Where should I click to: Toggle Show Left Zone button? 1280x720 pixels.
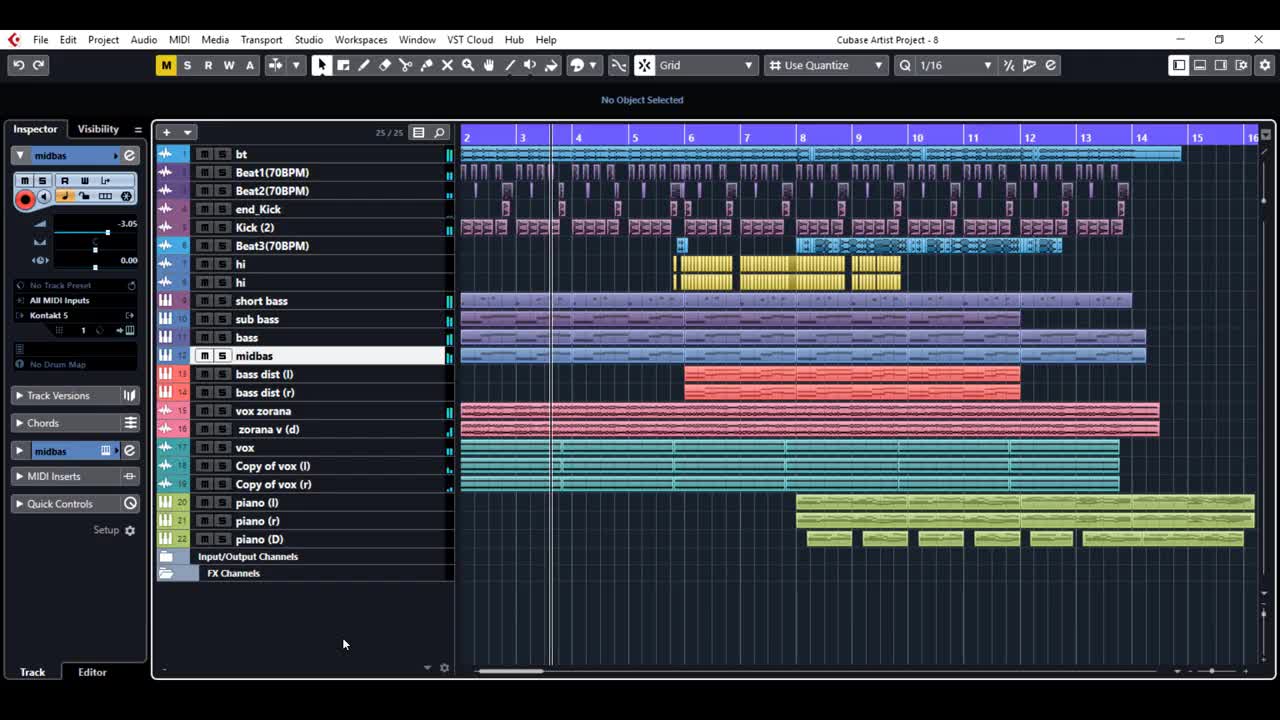coord(1179,65)
